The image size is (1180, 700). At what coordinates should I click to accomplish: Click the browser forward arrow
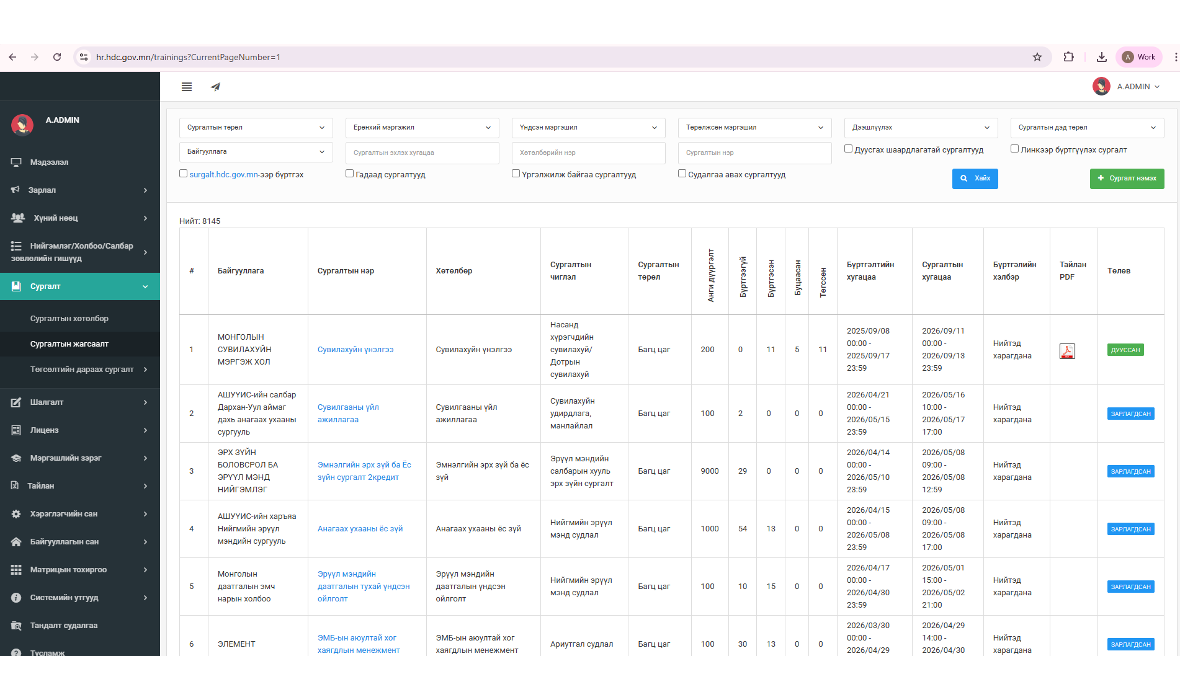pos(35,57)
